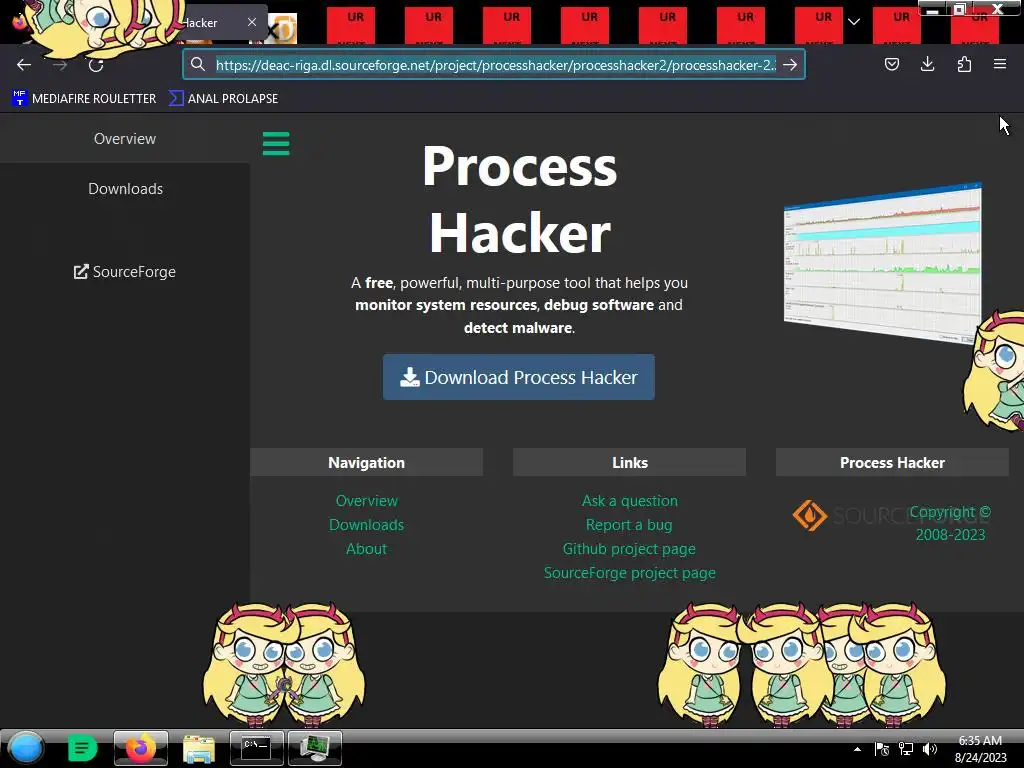
Task: Expand the list all tabs chevron
Action: (x=854, y=22)
